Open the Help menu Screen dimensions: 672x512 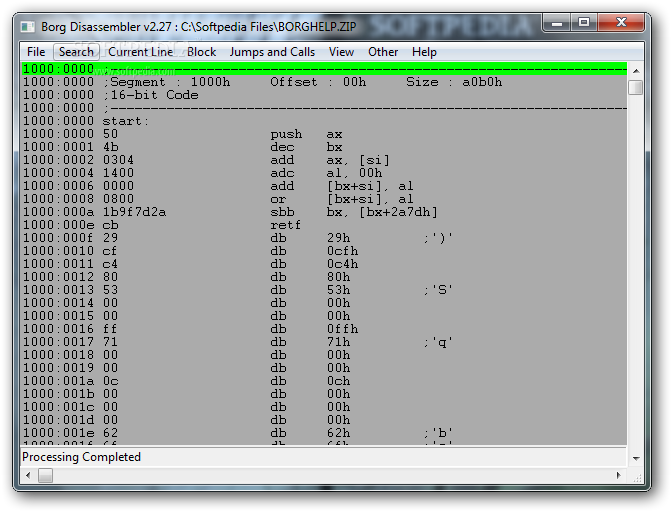tap(424, 52)
